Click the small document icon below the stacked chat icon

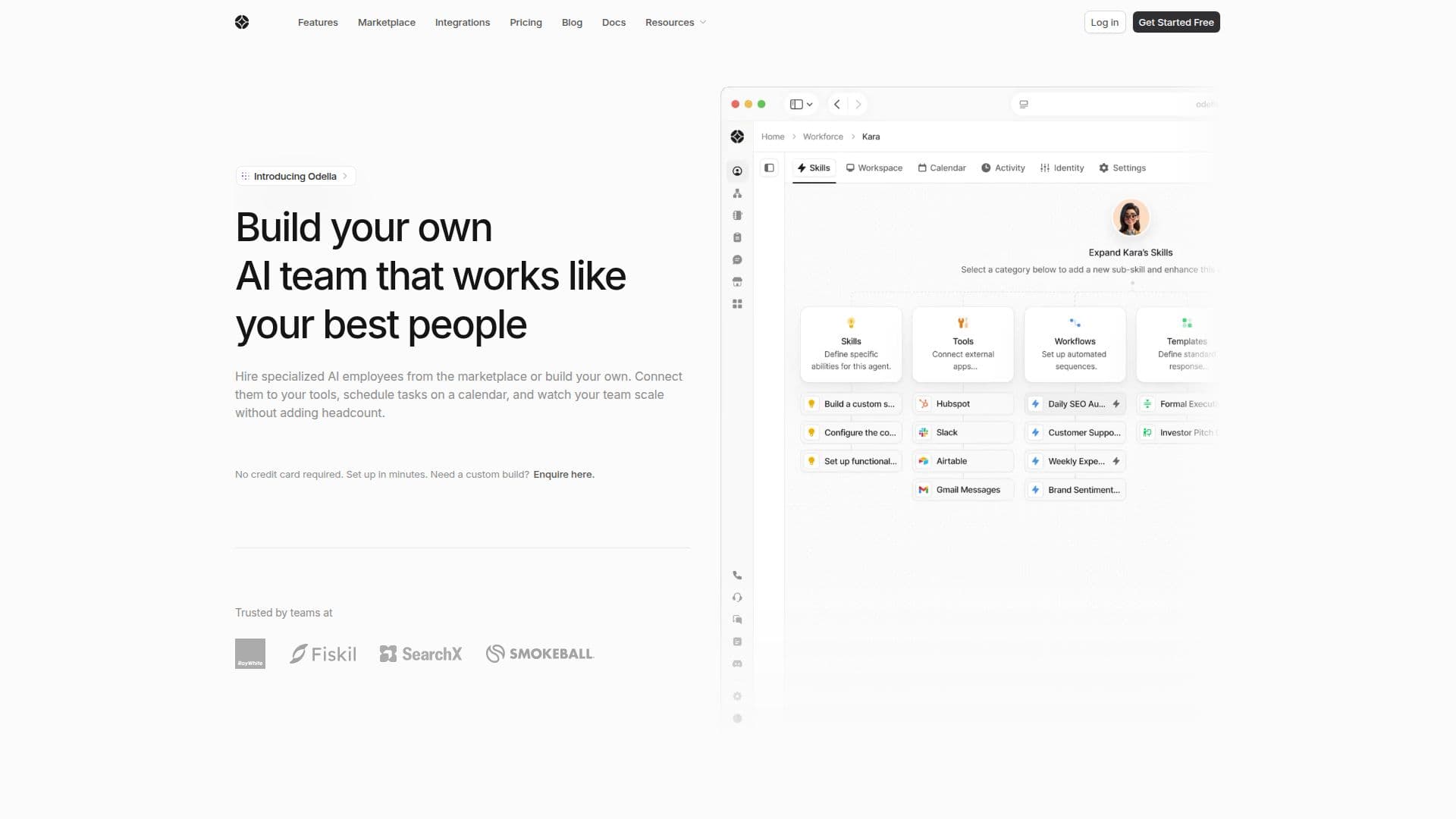737,642
